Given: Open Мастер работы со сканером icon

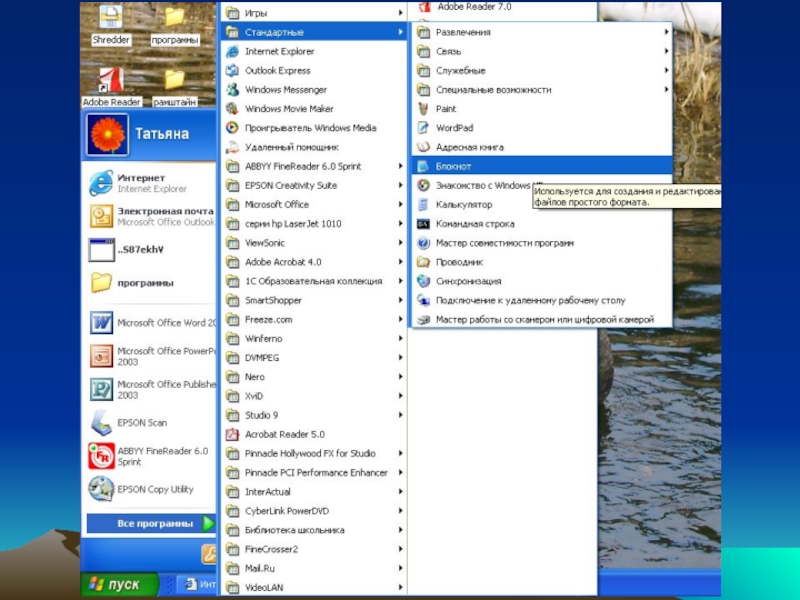Looking at the screenshot, I should click(x=423, y=319).
